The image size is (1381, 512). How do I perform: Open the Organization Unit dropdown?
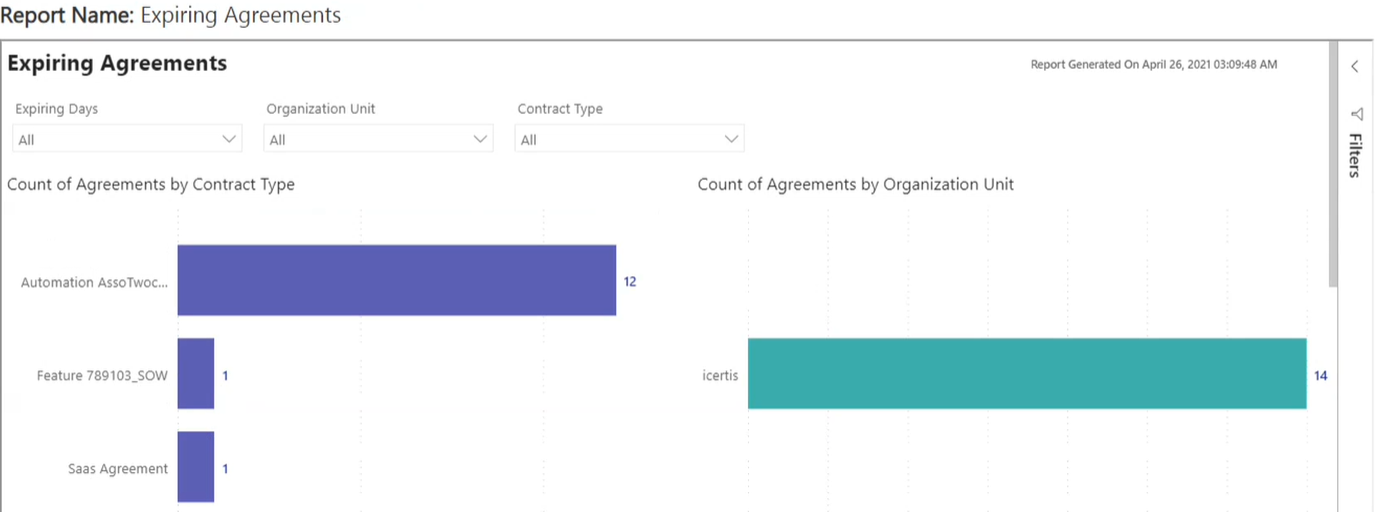coord(378,139)
